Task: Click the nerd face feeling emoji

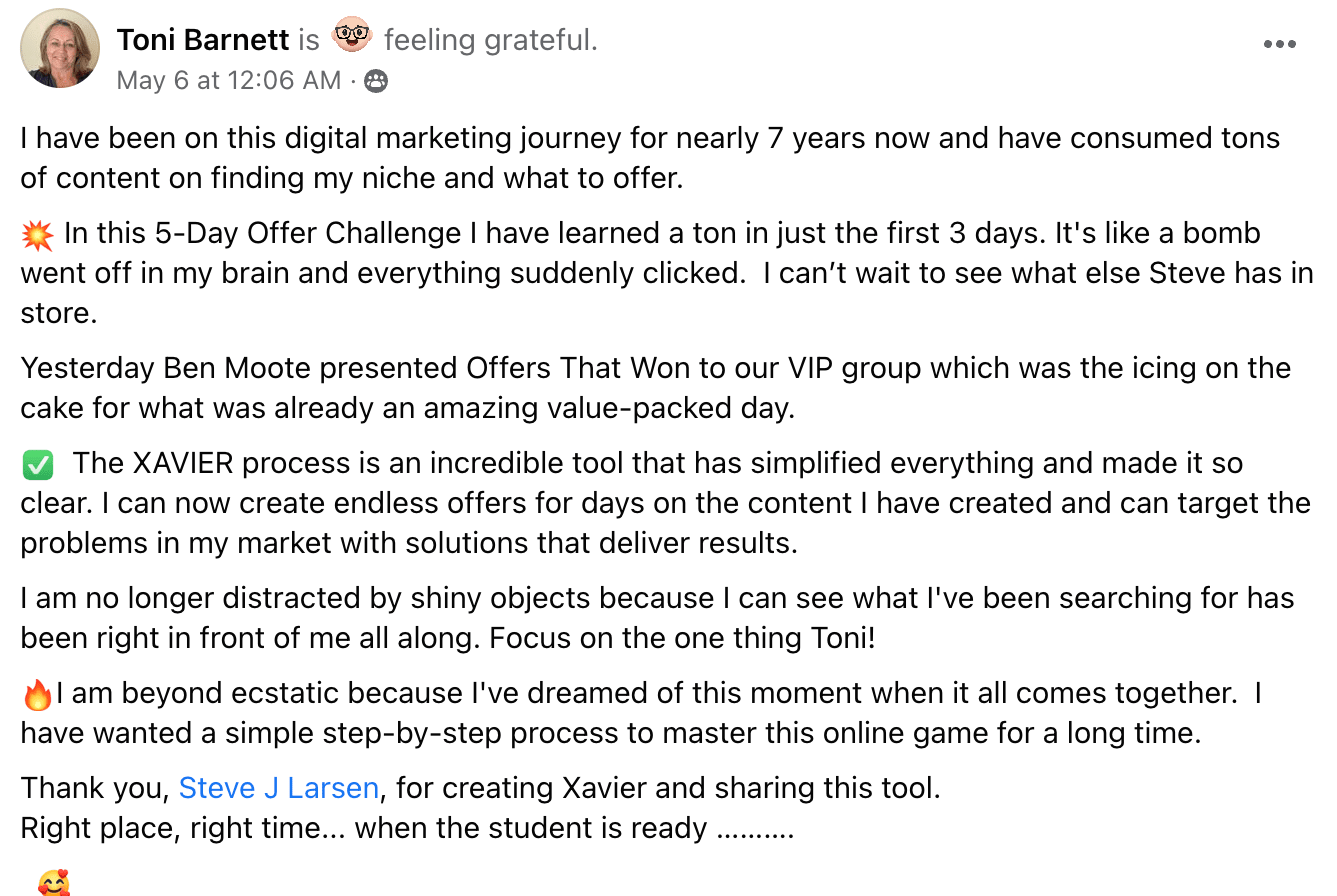Action: tap(350, 37)
